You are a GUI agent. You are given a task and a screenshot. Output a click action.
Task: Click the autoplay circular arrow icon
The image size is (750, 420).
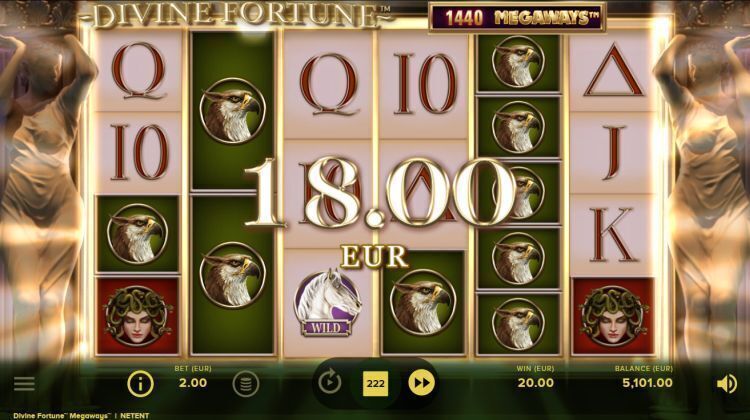pos(330,383)
